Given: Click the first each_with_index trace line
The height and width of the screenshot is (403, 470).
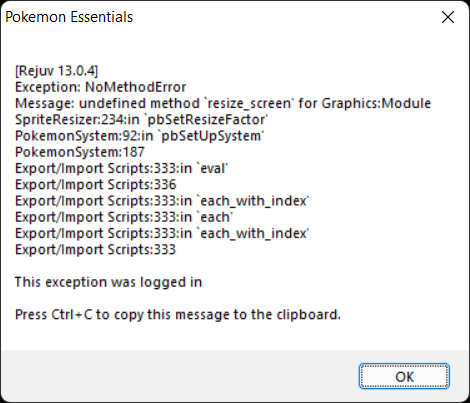Looking at the screenshot, I should point(162,201).
